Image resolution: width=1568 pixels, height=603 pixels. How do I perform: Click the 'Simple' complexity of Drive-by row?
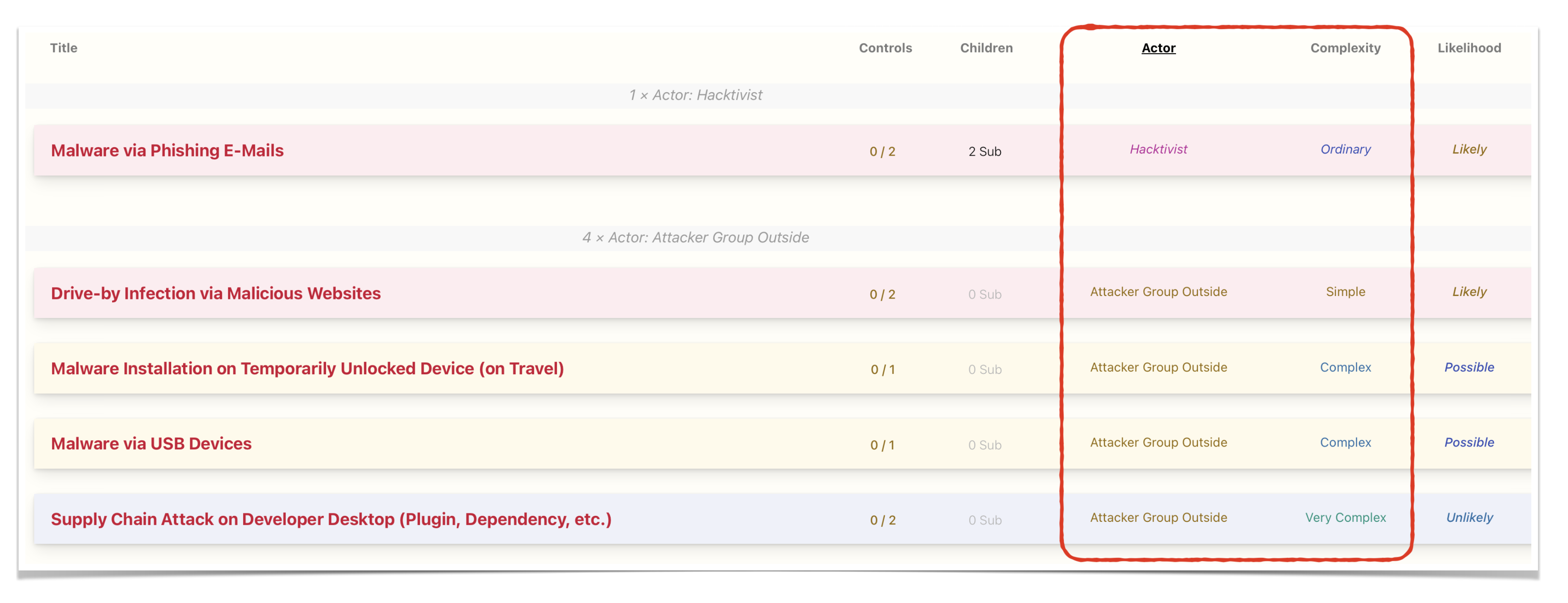(1345, 292)
